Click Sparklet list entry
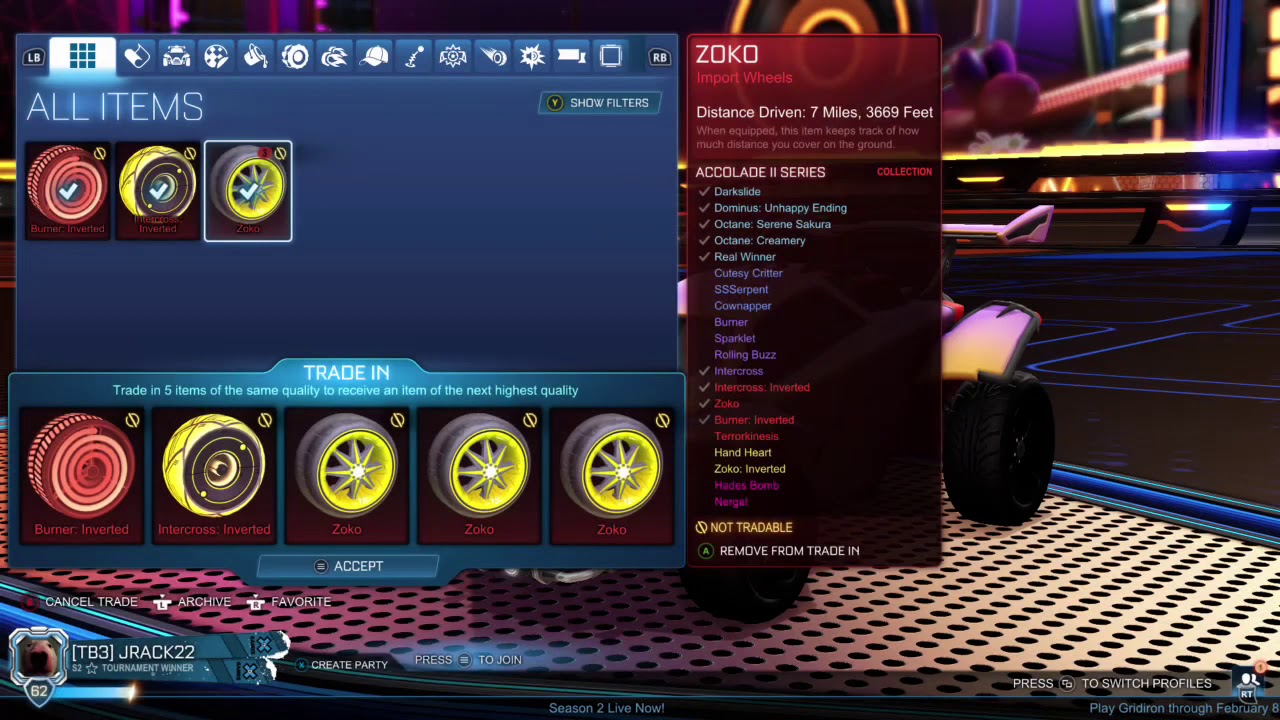 point(734,339)
